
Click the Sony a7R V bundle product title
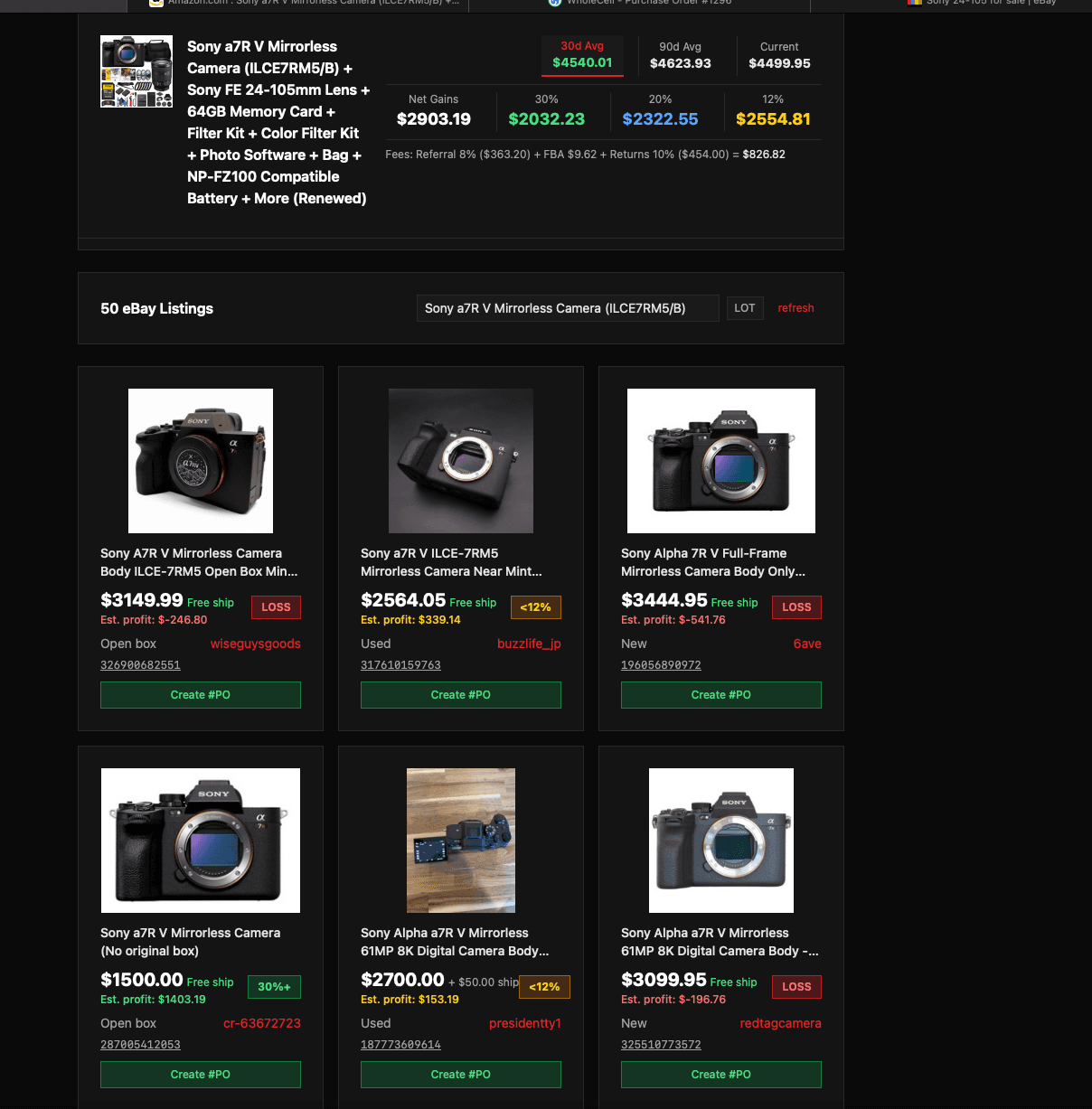278,122
